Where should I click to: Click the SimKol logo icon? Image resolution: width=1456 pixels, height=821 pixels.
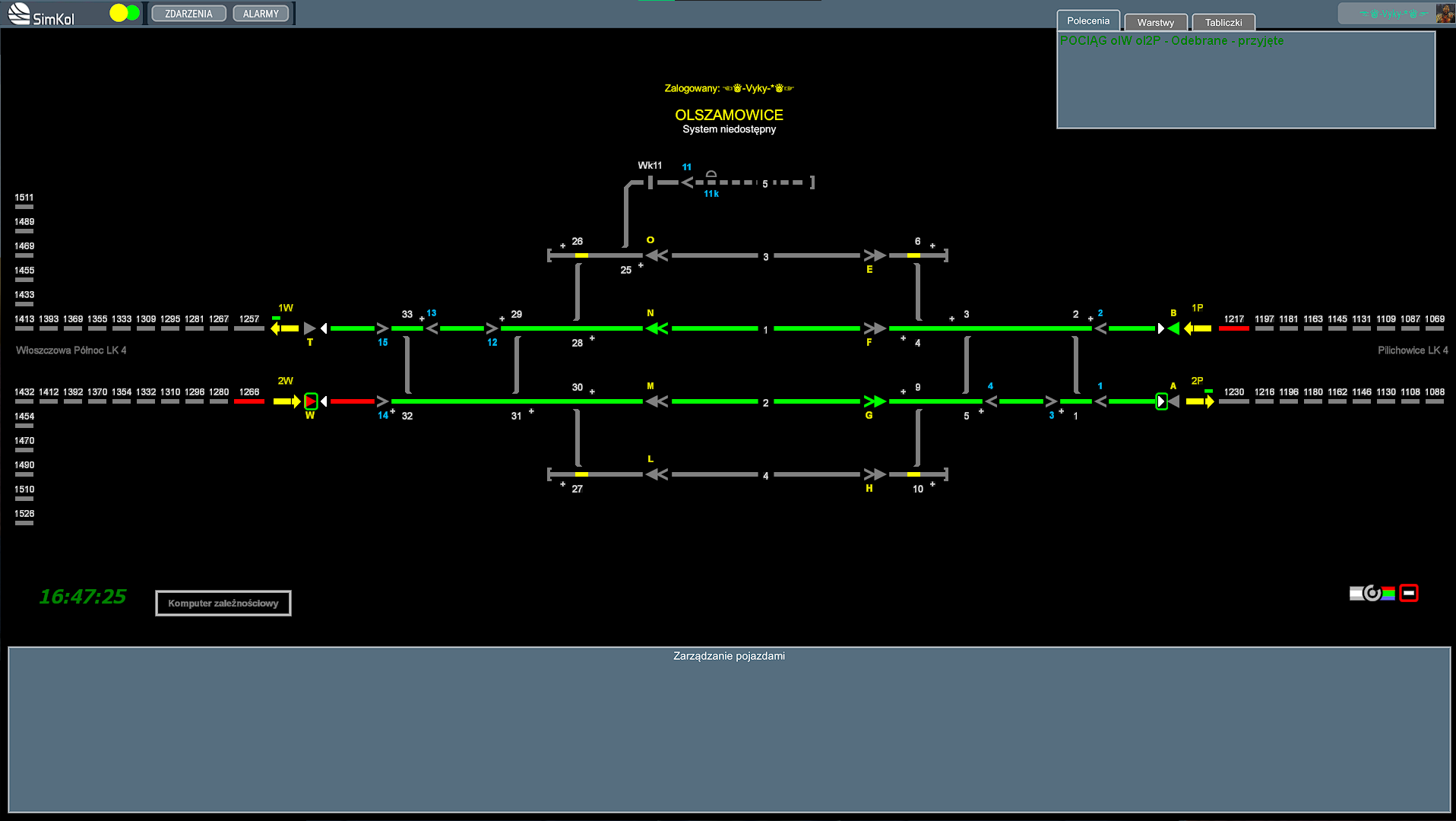(19, 13)
